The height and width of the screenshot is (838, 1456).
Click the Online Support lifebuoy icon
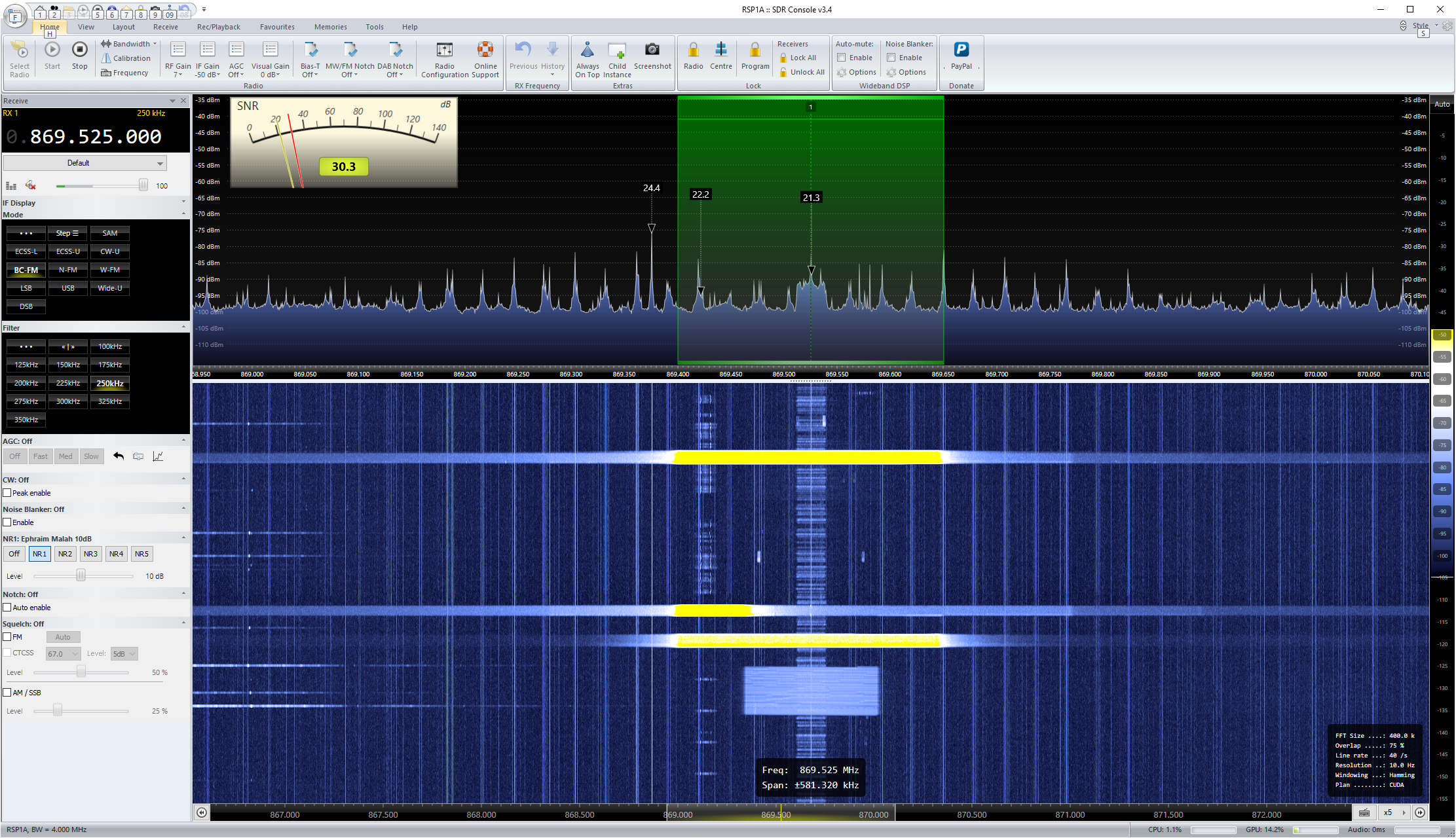click(485, 50)
